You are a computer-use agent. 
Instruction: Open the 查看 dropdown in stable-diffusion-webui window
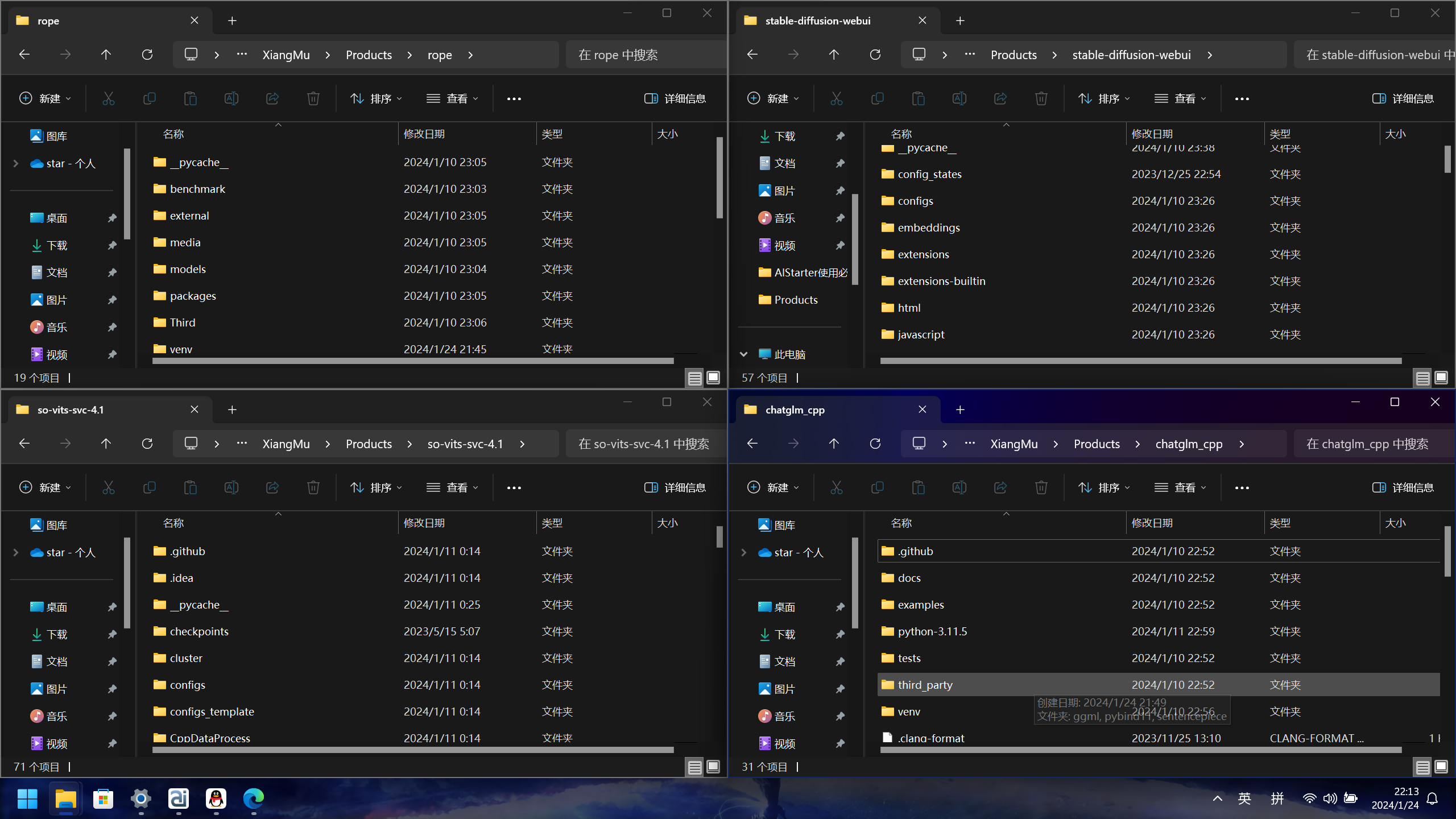coord(1180,98)
